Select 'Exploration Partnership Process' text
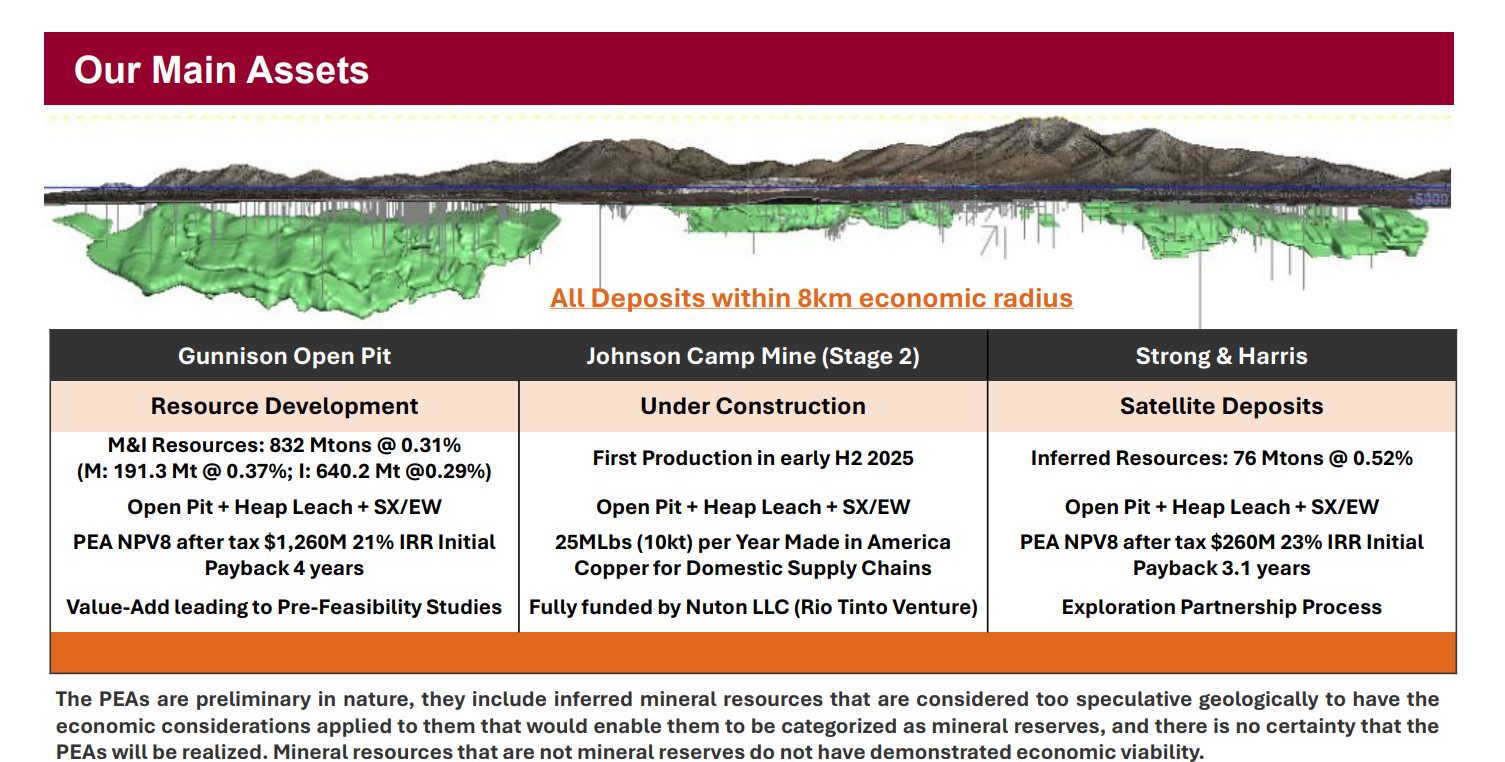This screenshot has height=762, width=1505. coord(1221,607)
